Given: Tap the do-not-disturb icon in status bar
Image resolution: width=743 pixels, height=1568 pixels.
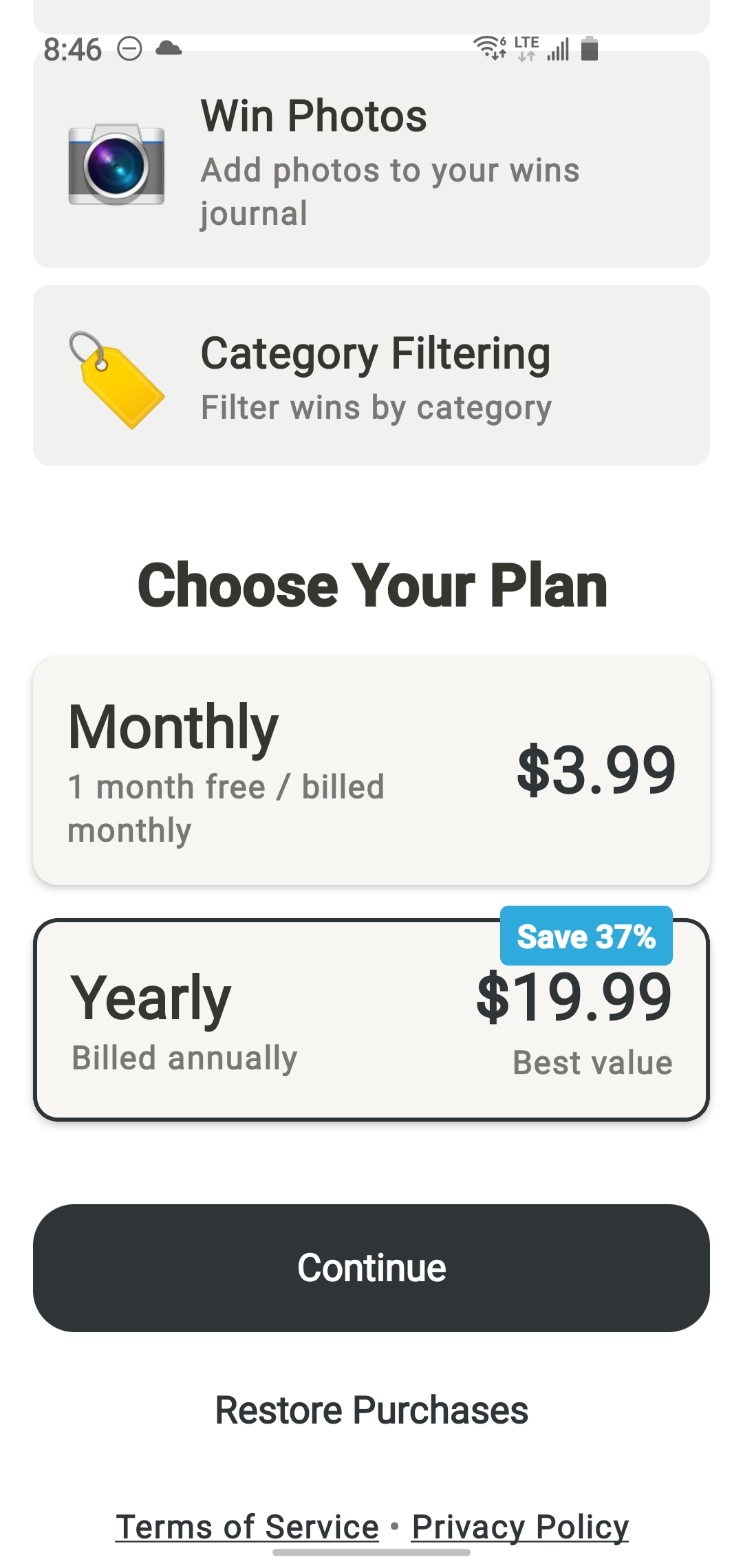Looking at the screenshot, I should (129, 49).
